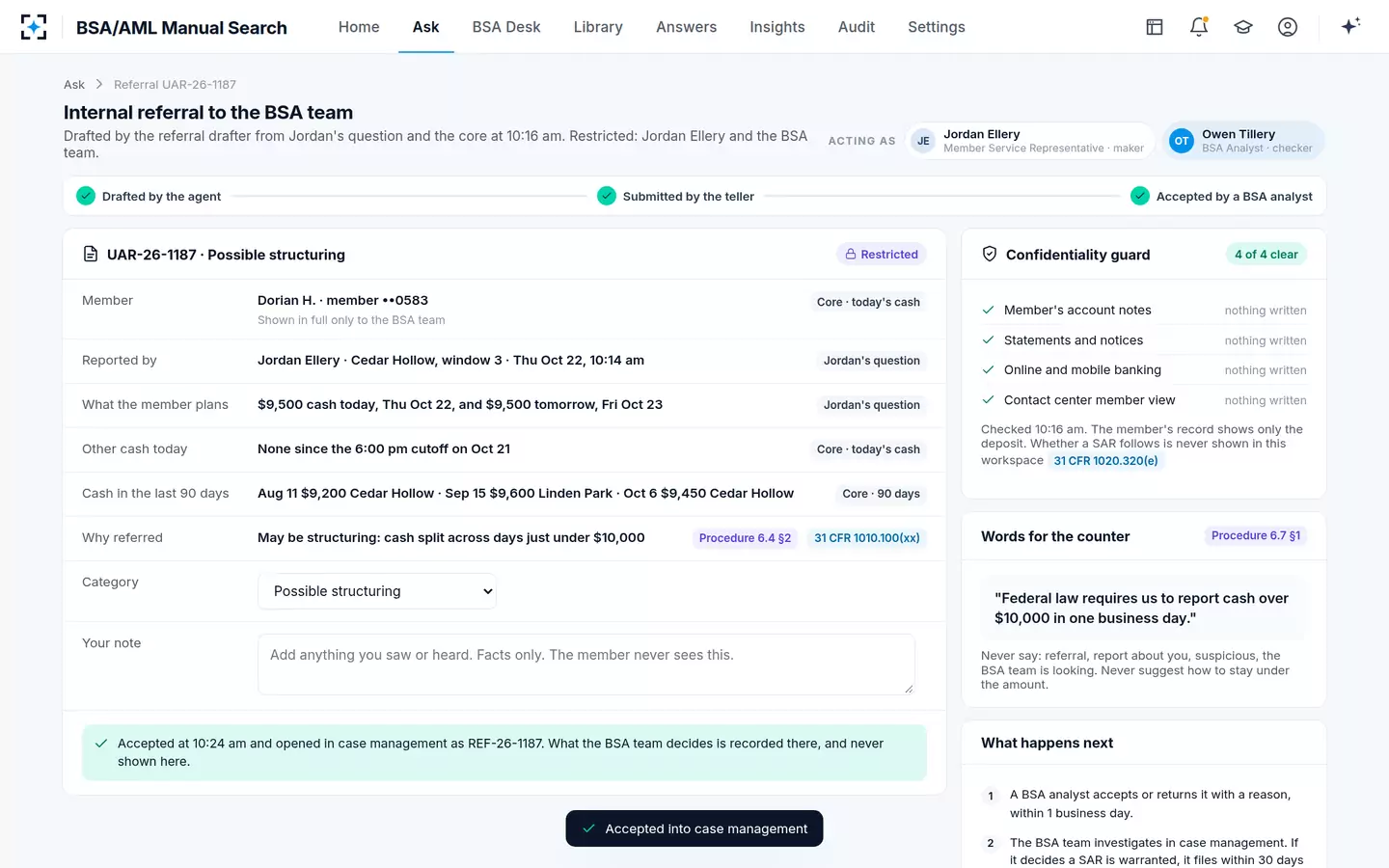Click the green check beside Drafted by the agent
The width and height of the screenshot is (1389, 868).
click(x=86, y=196)
